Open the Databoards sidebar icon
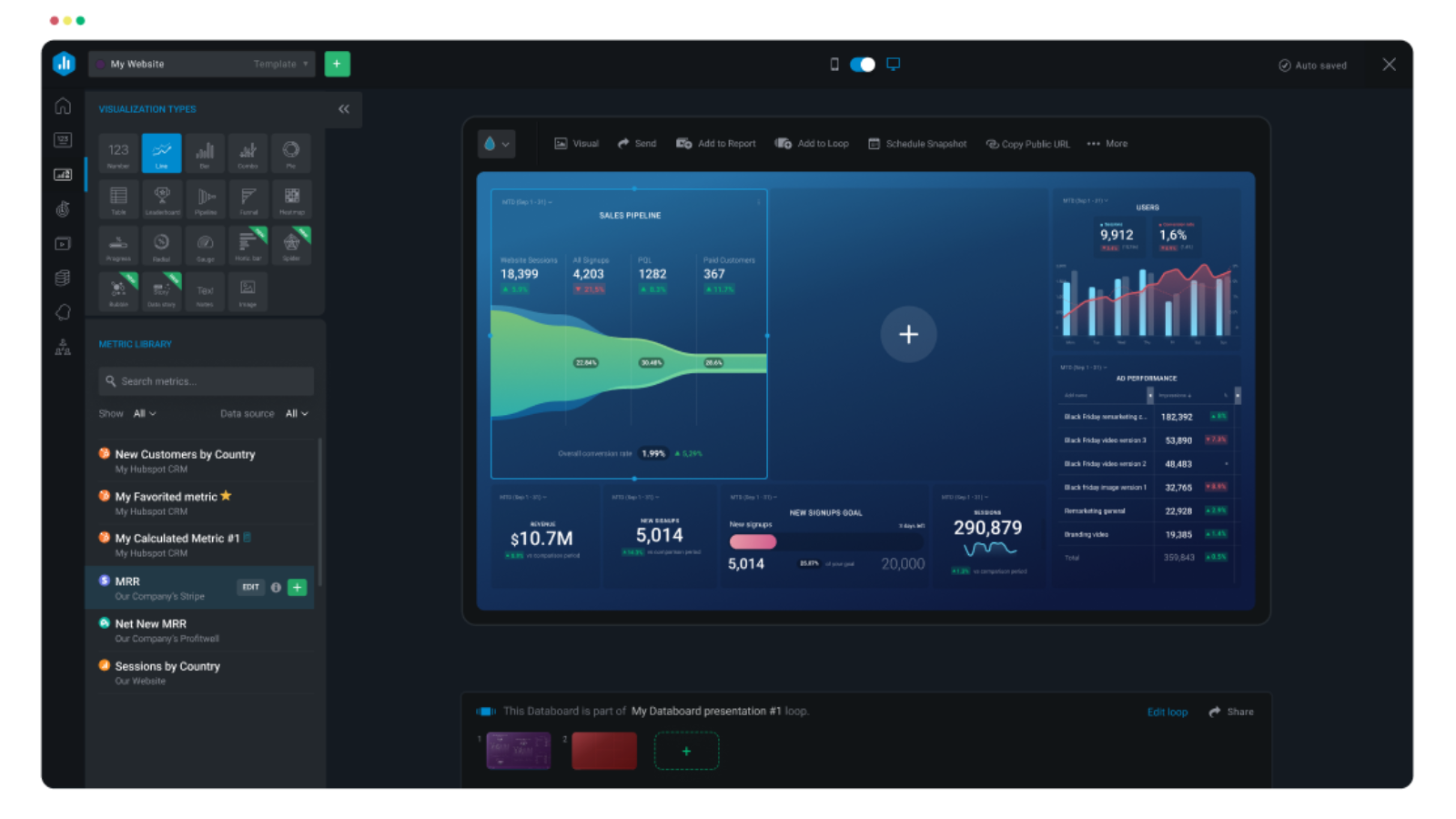1456x819 pixels. pos(63,175)
